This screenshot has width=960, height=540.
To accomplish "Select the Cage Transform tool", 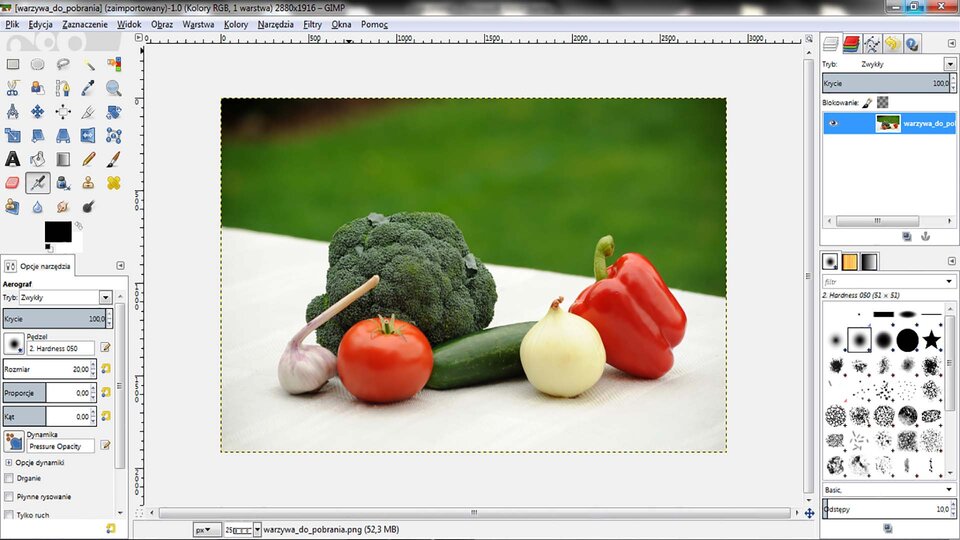I will coord(114,135).
